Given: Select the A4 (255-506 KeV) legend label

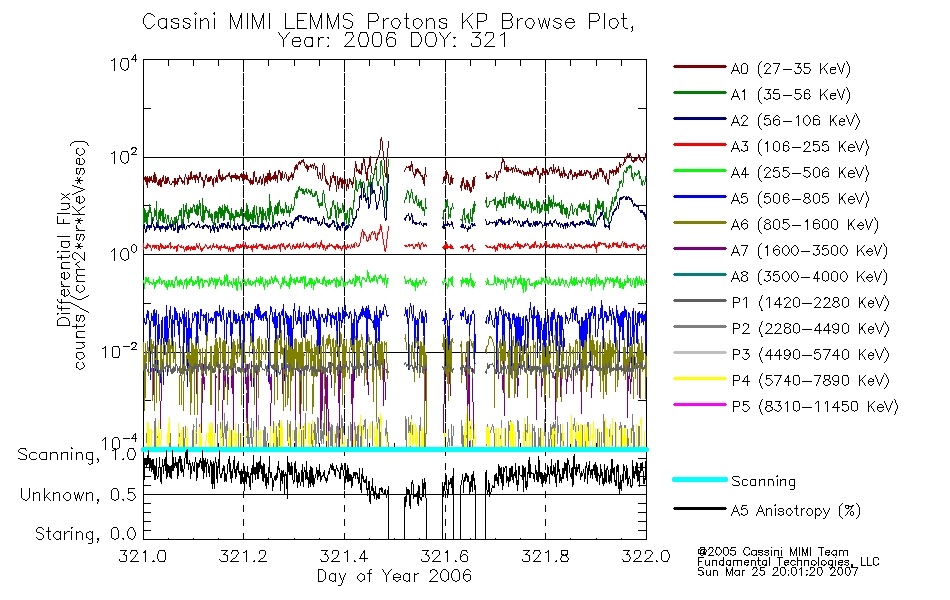Looking at the screenshot, I should (x=800, y=173).
